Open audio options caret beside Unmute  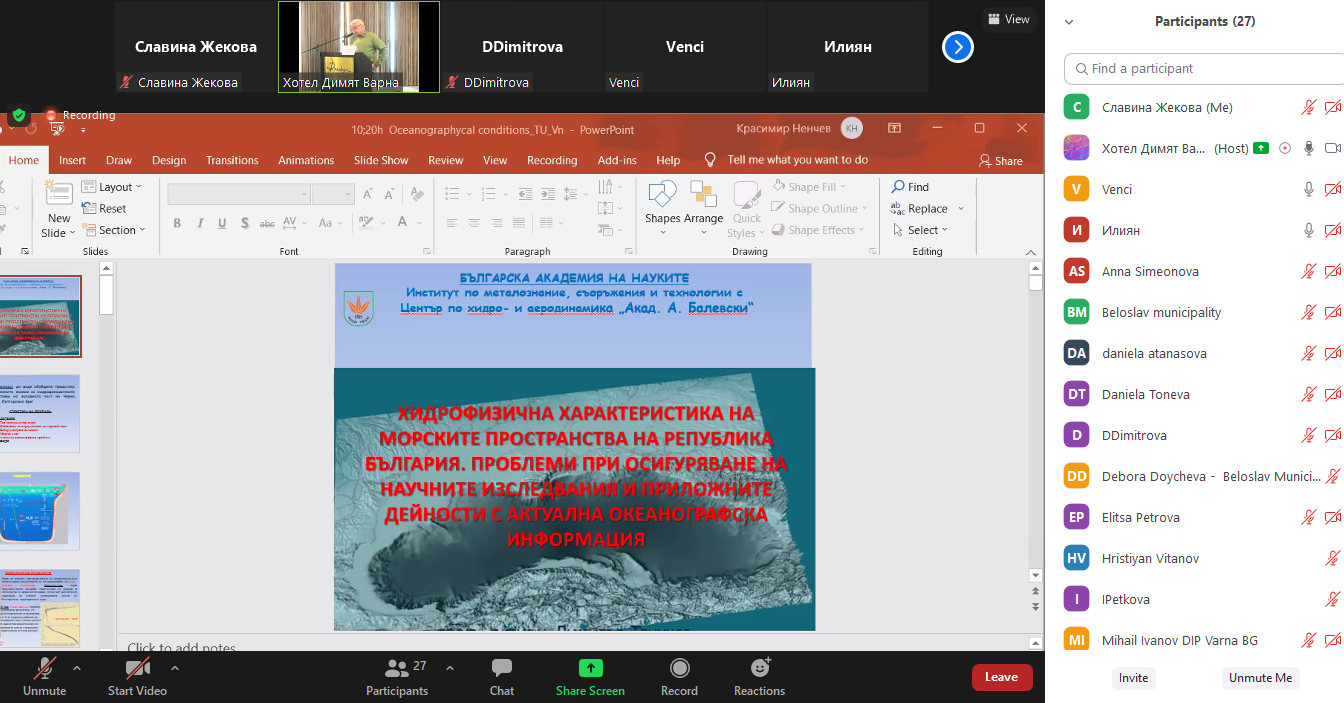(77, 668)
